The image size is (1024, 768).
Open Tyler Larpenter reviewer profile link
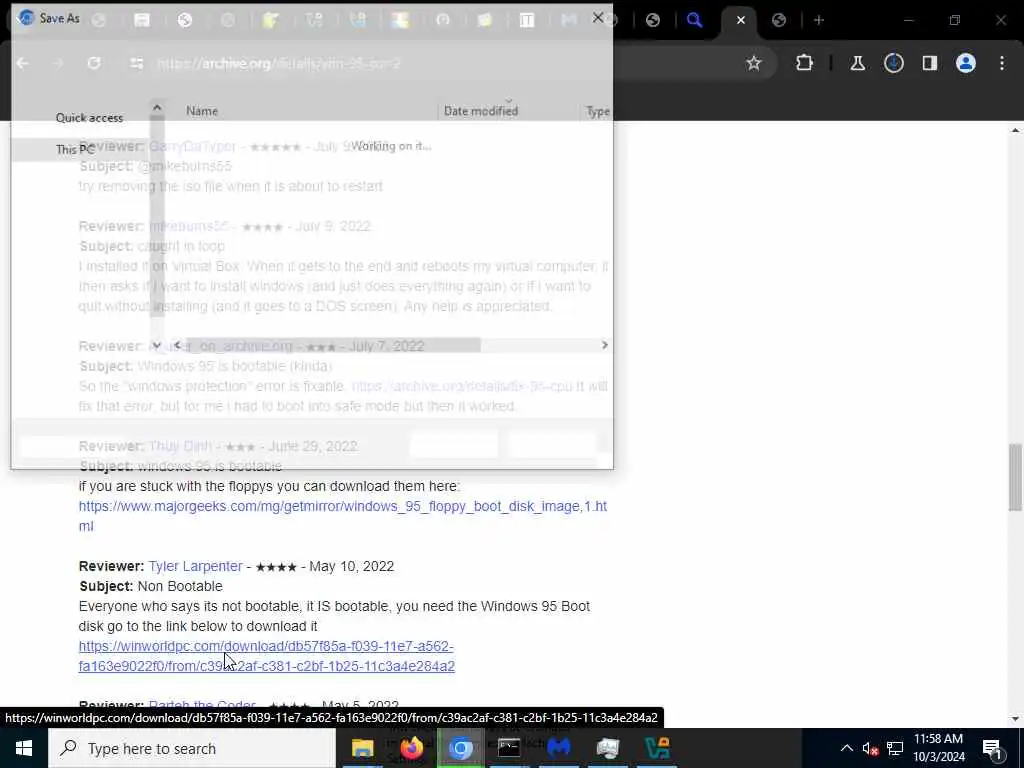(x=195, y=566)
